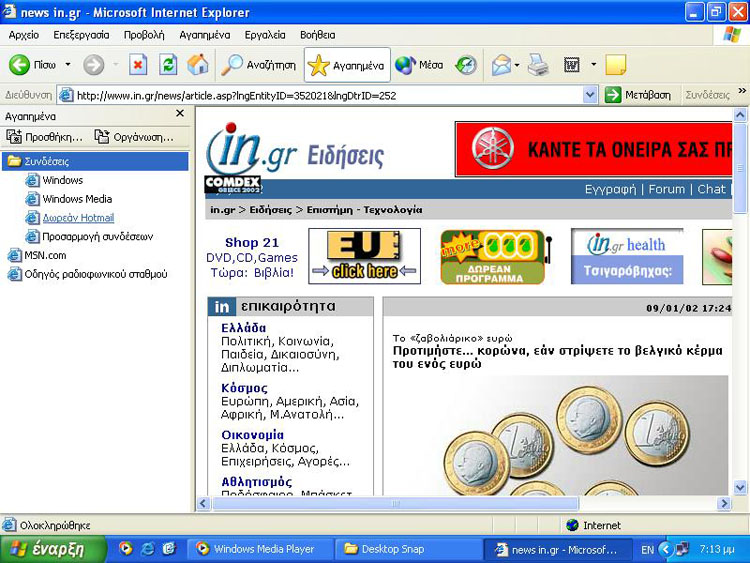Collapse the Συνδέσεις folder

(95, 161)
